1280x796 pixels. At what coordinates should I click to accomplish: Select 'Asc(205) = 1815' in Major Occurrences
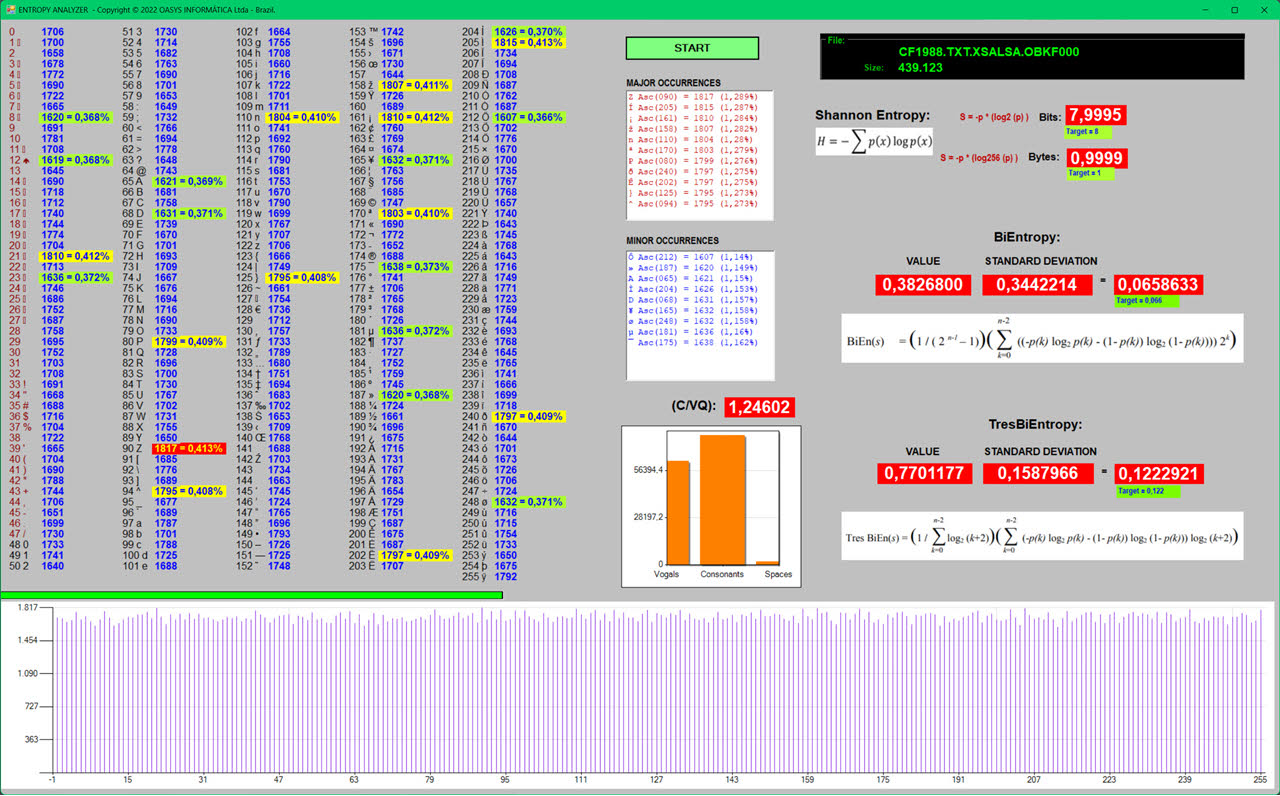(x=690, y=107)
